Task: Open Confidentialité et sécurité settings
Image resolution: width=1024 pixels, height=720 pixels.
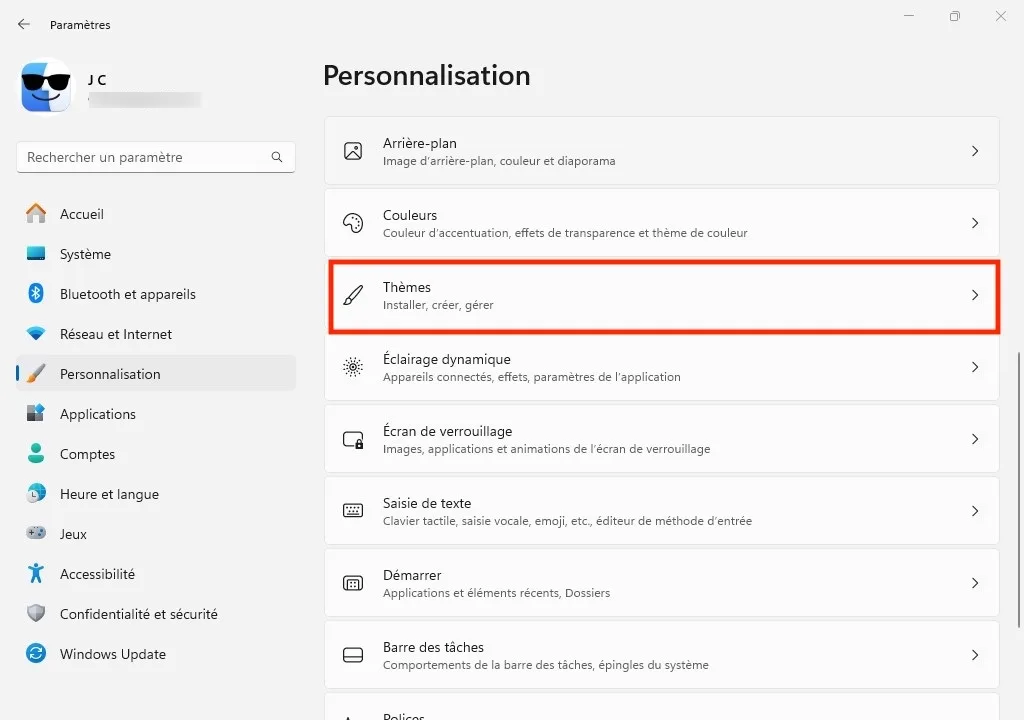Action: tap(138, 614)
